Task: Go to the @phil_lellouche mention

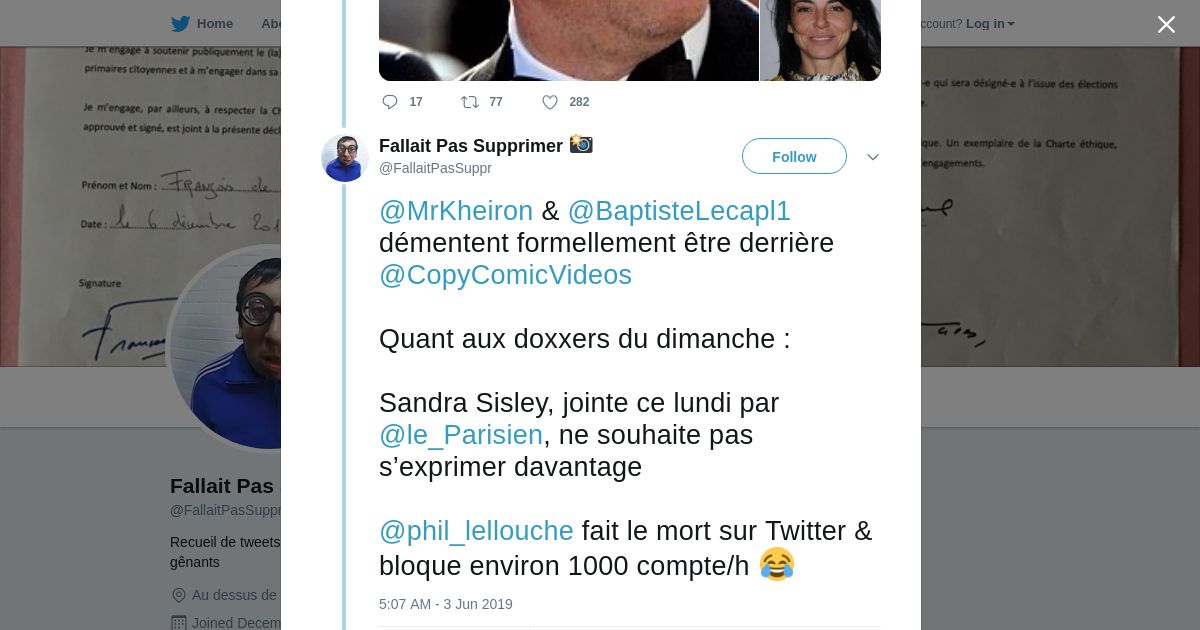Action: (x=476, y=530)
